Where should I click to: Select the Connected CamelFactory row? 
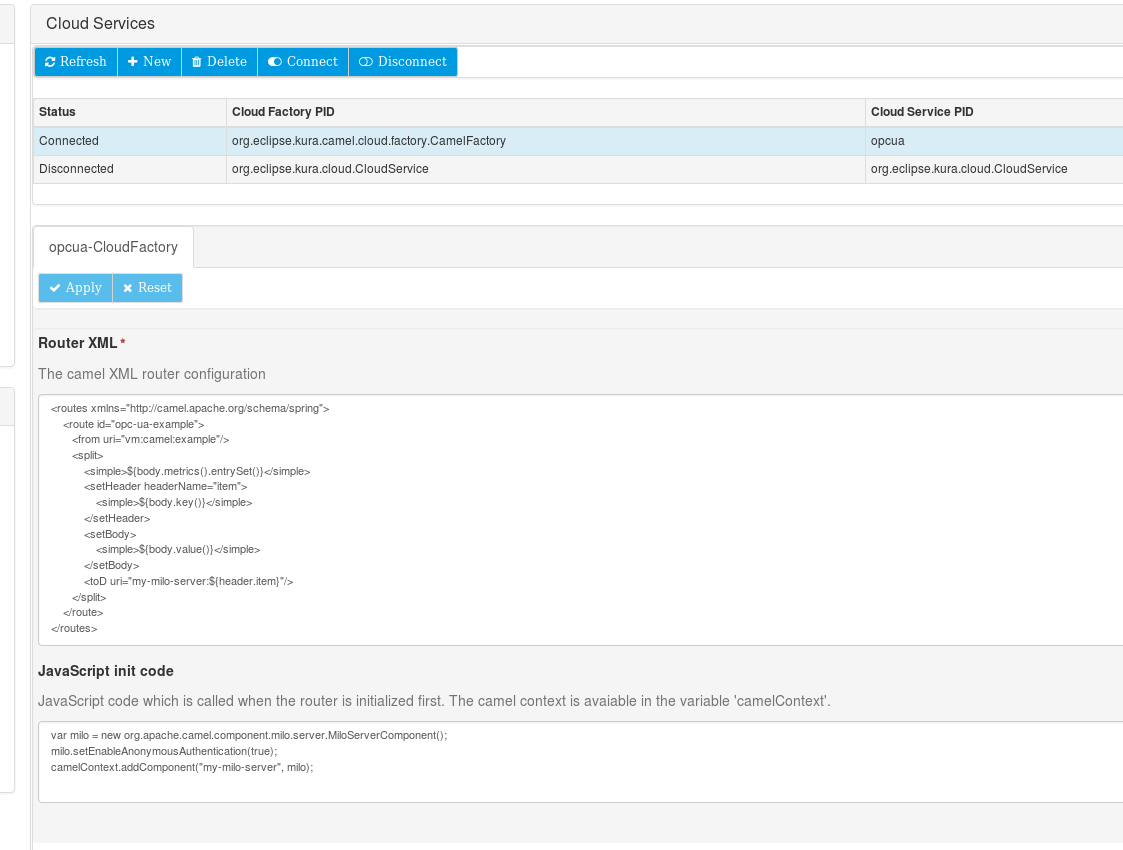click(368, 141)
